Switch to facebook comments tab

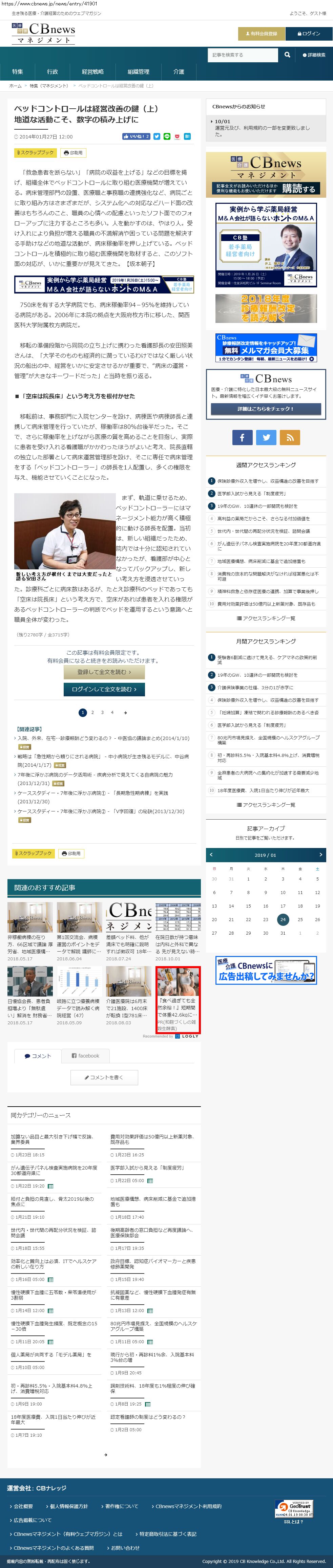pos(85,1056)
